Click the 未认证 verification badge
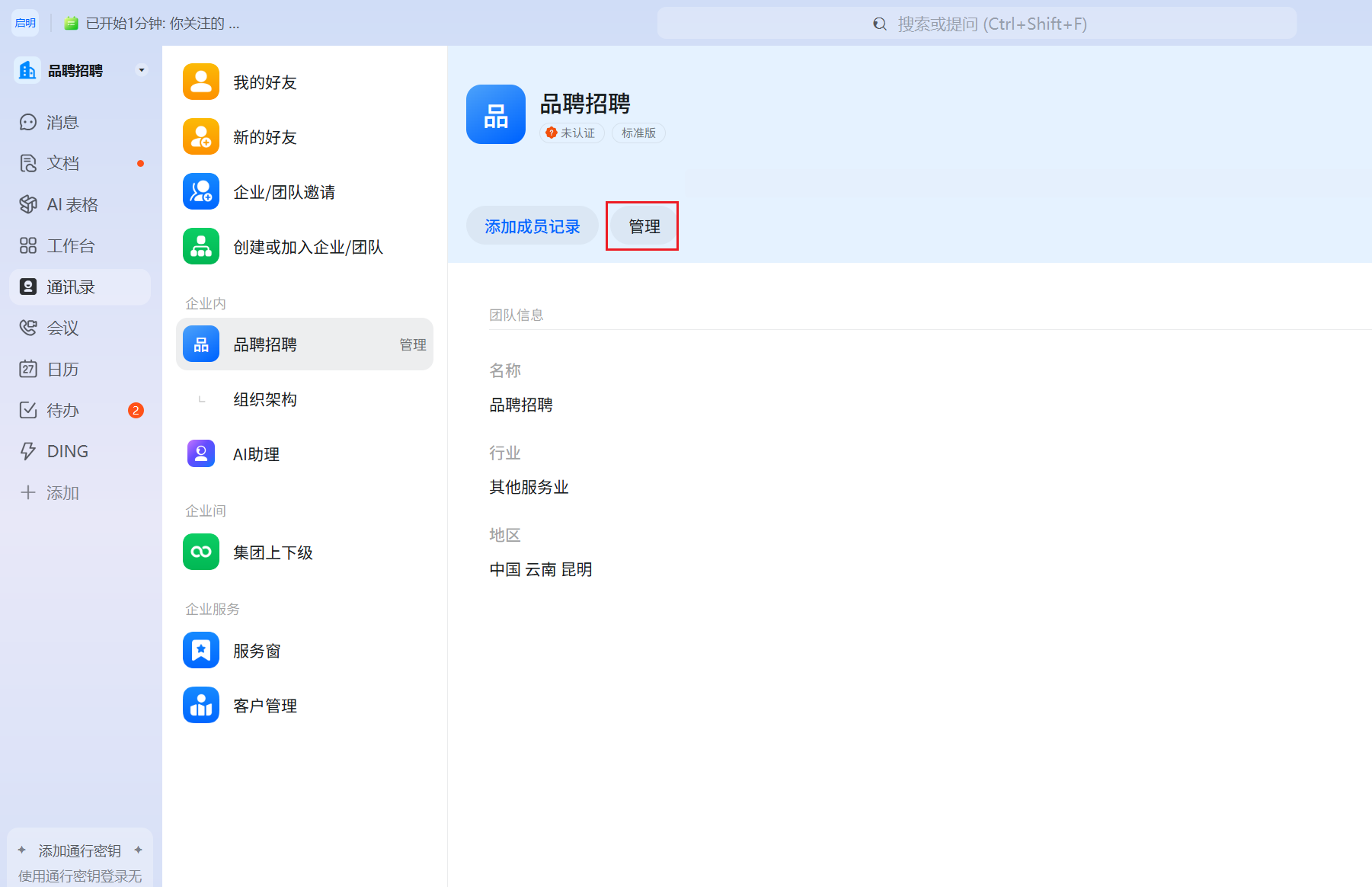Image resolution: width=1372 pixels, height=887 pixels. tap(571, 133)
